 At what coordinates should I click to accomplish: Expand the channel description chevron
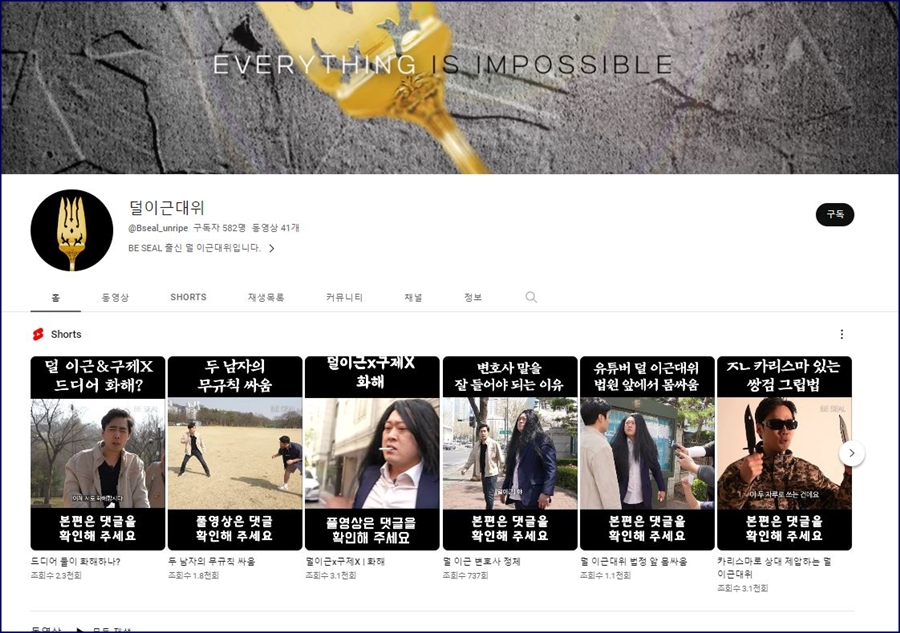tap(271, 248)
